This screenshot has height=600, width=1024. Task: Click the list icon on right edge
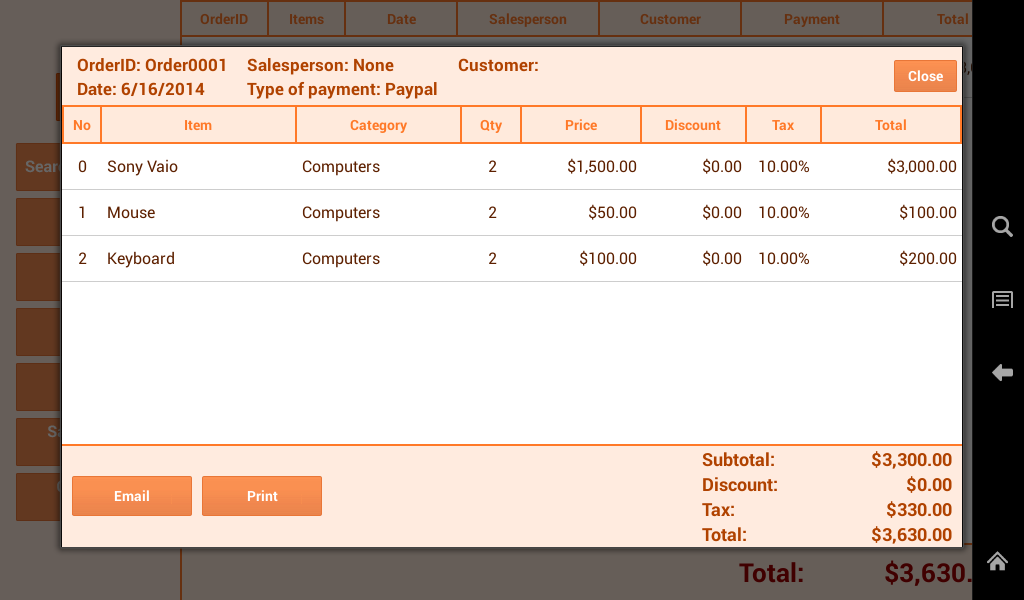[1002, 299]
